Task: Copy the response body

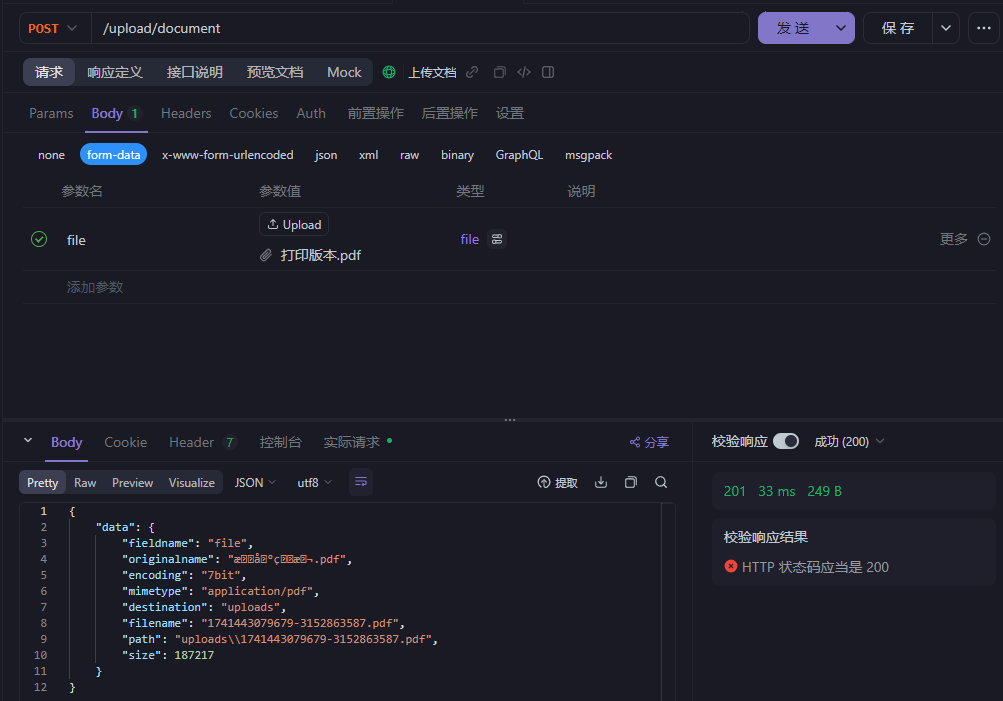Action: coord(631,482)
